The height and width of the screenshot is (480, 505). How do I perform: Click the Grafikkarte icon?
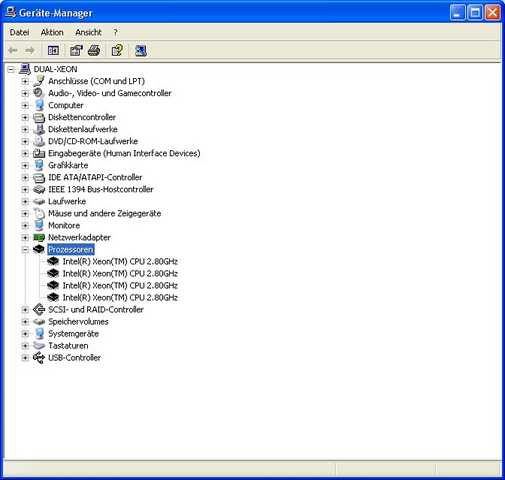pos(39,165)
